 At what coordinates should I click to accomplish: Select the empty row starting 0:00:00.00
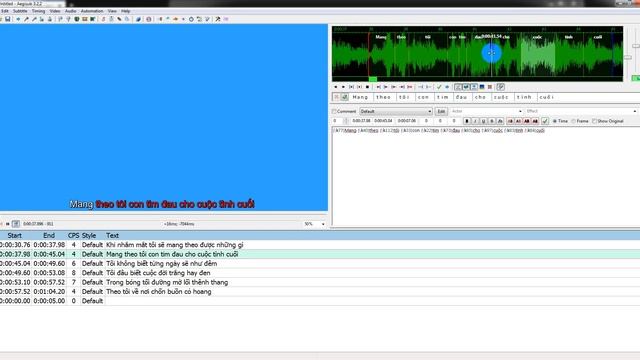click(x=320, y=301)
